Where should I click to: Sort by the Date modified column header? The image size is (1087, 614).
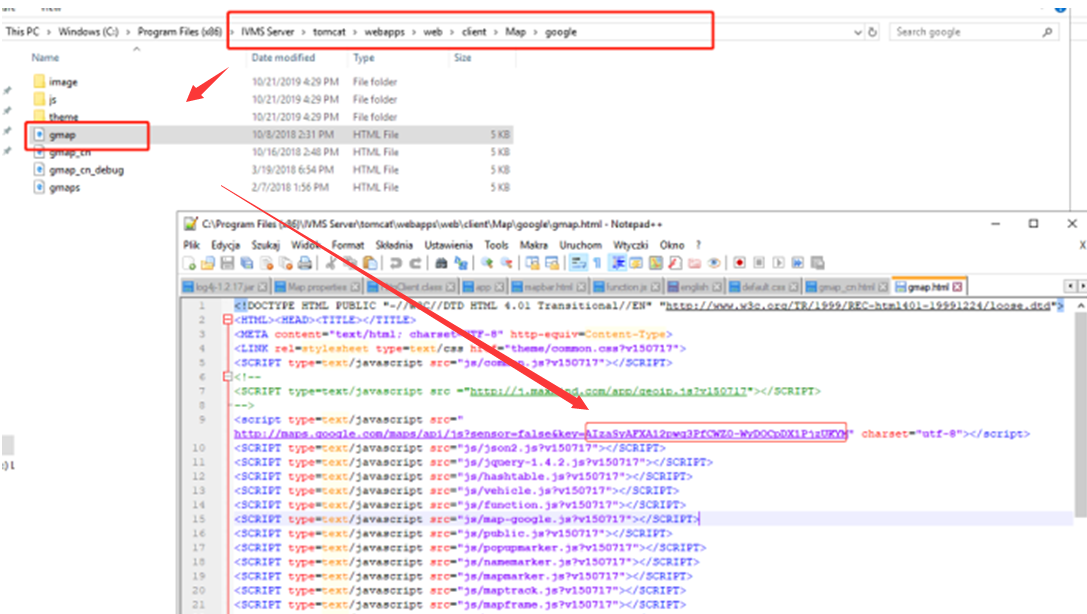[x=283, y=58]
